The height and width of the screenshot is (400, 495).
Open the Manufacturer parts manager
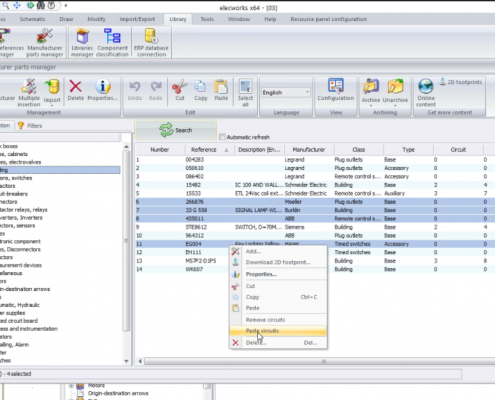coord(45,42)
